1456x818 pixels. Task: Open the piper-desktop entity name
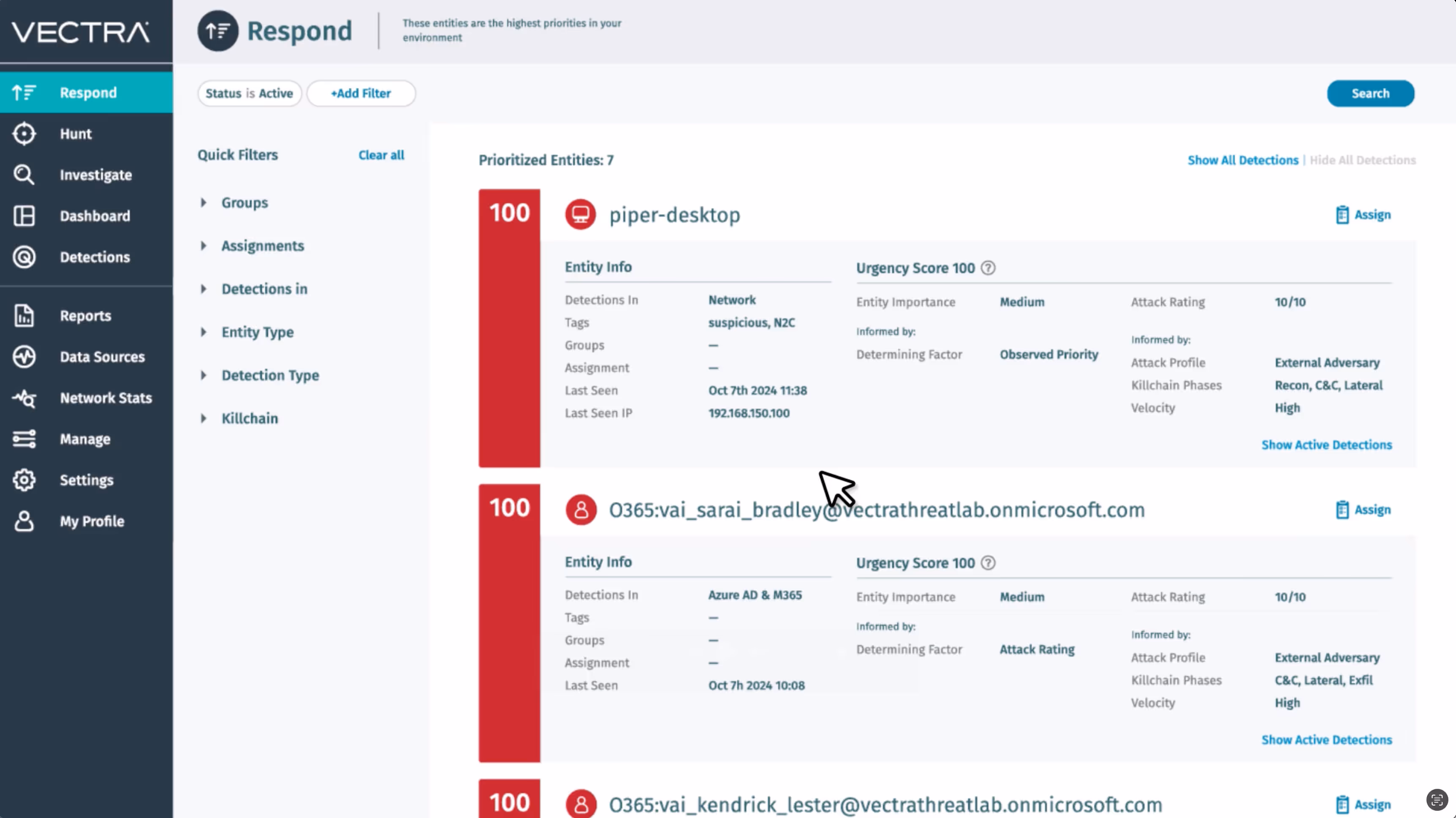tap(674, 215)
